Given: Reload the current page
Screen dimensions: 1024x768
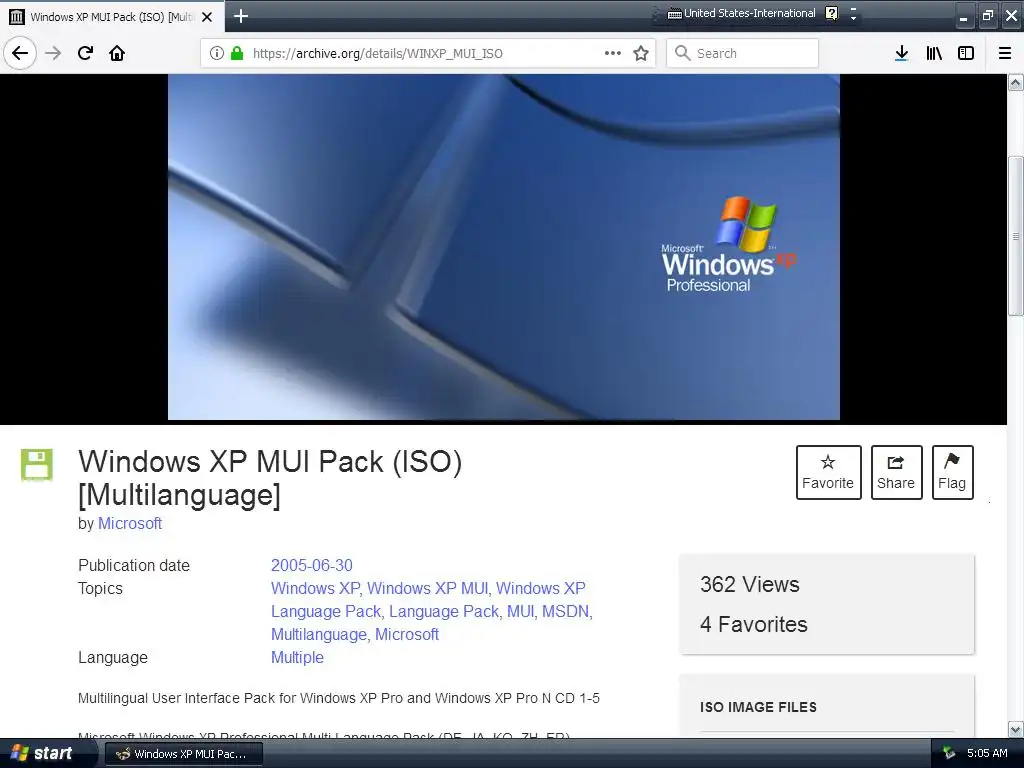Looking at the screenshot, I should (x=85, y=53).
